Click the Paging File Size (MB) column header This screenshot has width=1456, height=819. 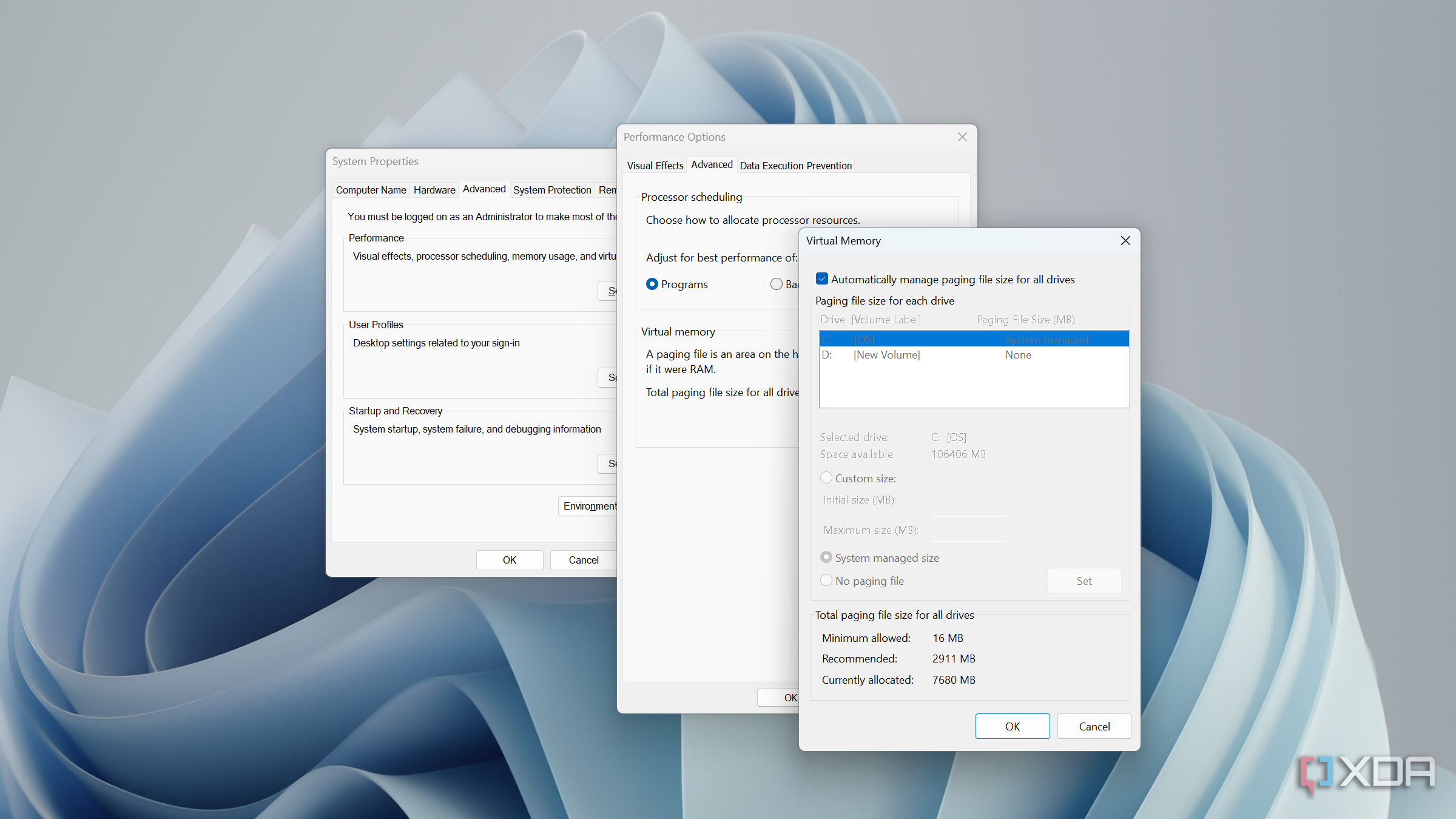point(1025,320)
